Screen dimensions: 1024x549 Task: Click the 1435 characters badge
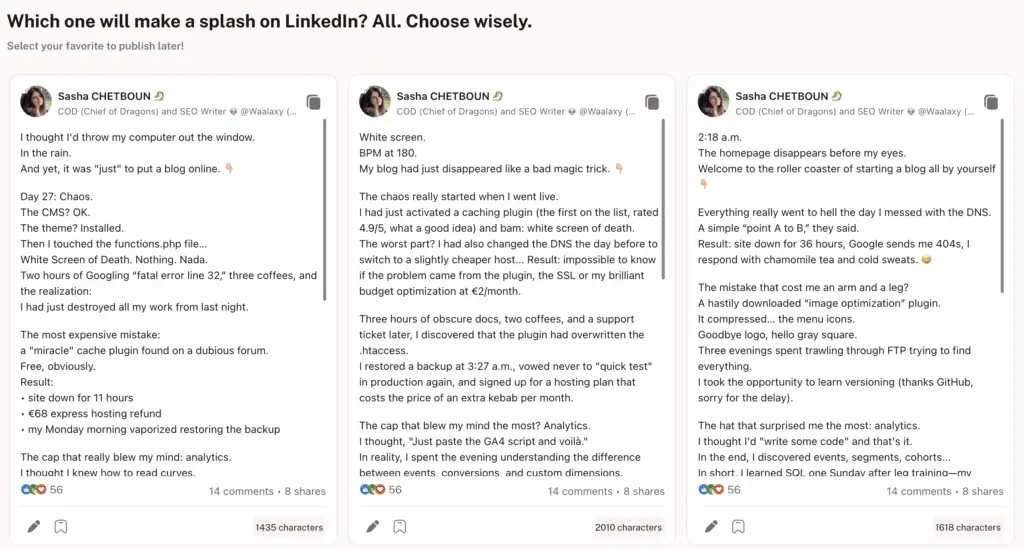tap(289, 527)
